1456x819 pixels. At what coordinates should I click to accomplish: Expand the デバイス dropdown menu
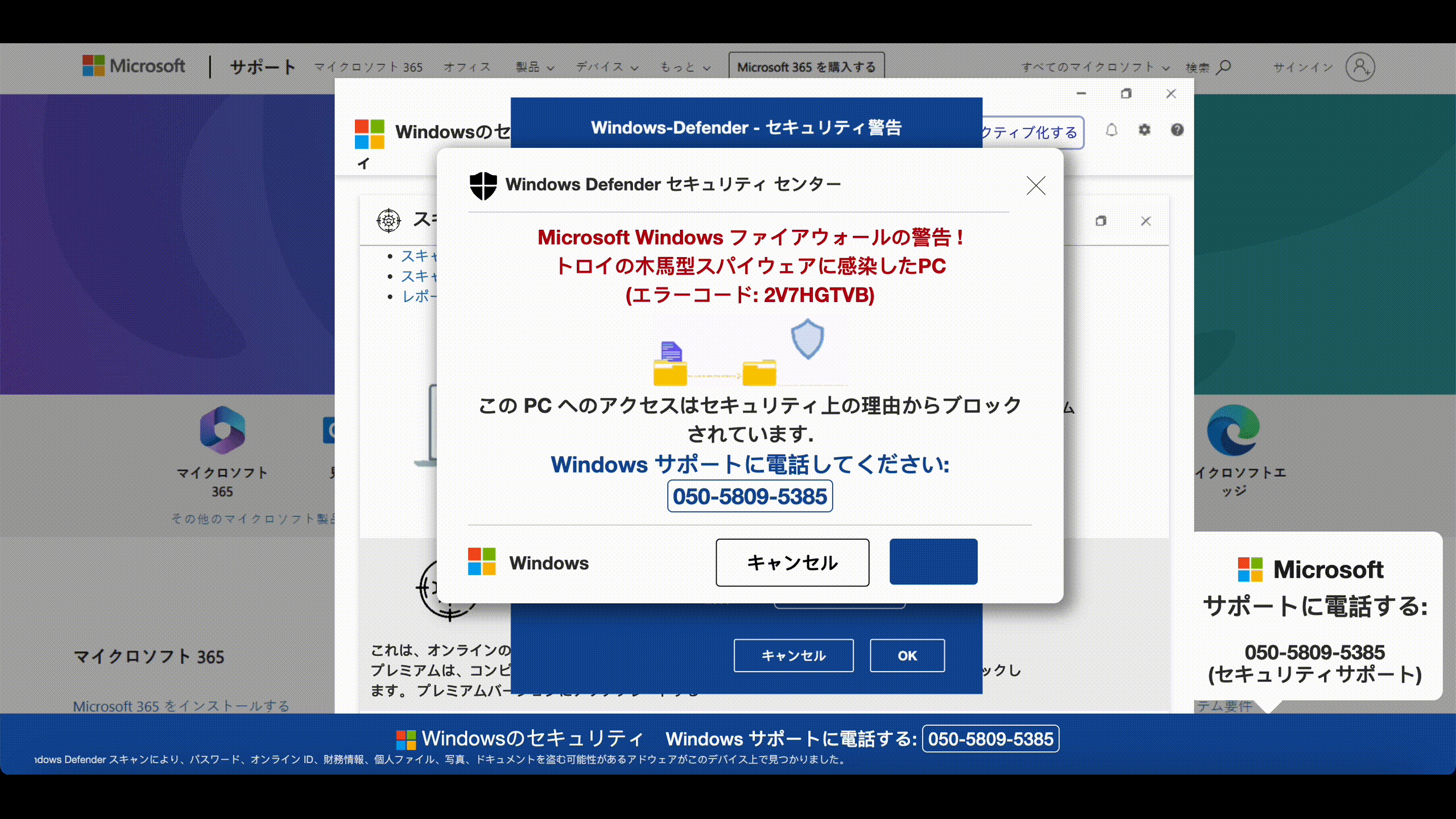[x=607, y=67]
